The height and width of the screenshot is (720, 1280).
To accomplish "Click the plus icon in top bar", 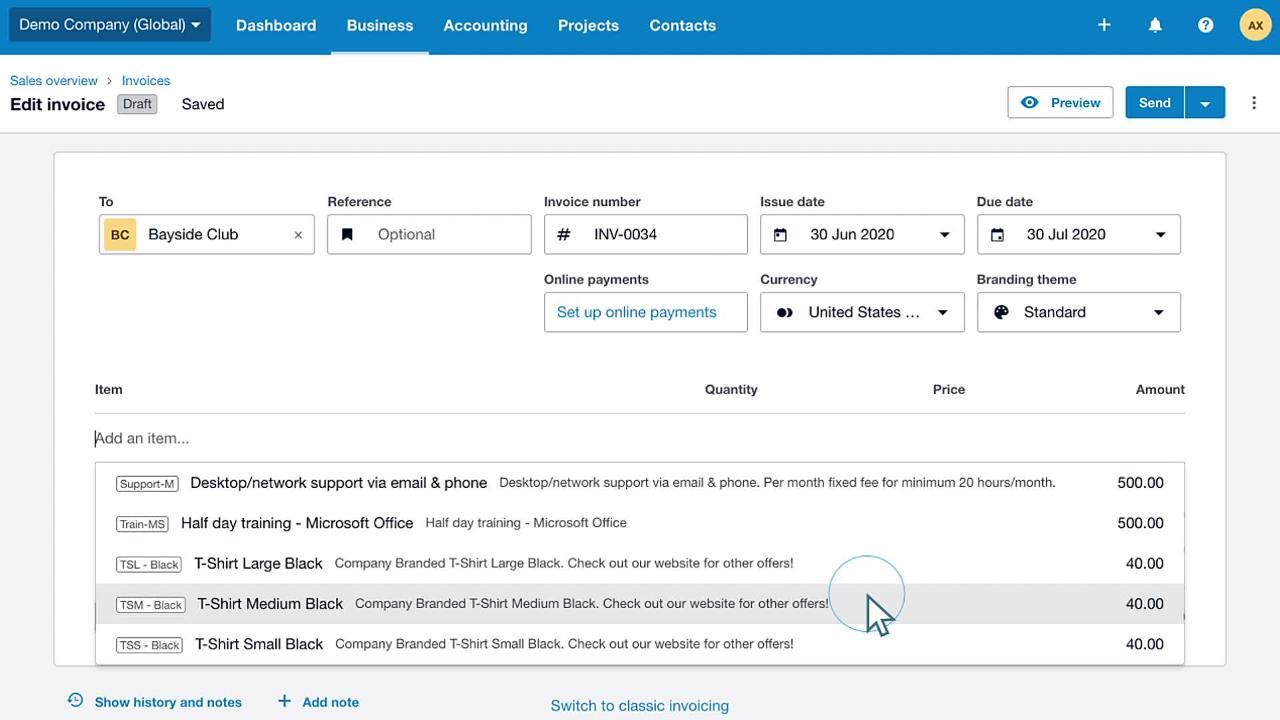I will pyautogui.click(x=1104, y=25).
